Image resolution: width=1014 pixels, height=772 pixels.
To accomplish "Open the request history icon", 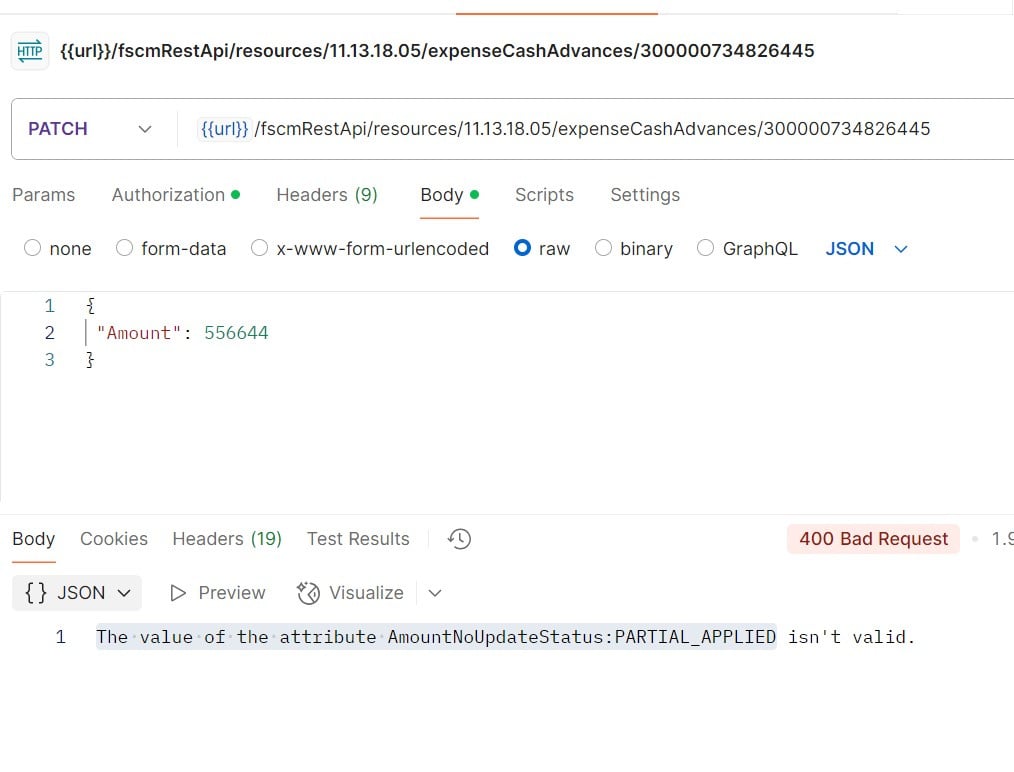I will (459, 539).
